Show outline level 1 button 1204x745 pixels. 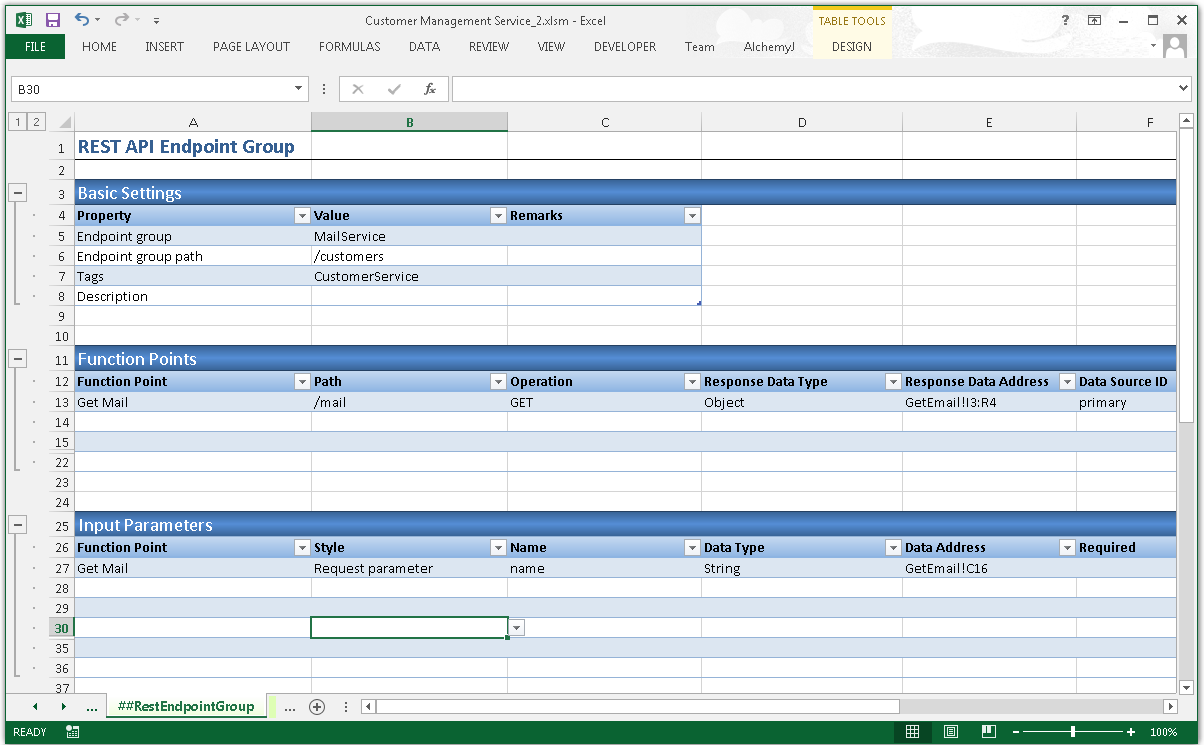coord(18,122)
